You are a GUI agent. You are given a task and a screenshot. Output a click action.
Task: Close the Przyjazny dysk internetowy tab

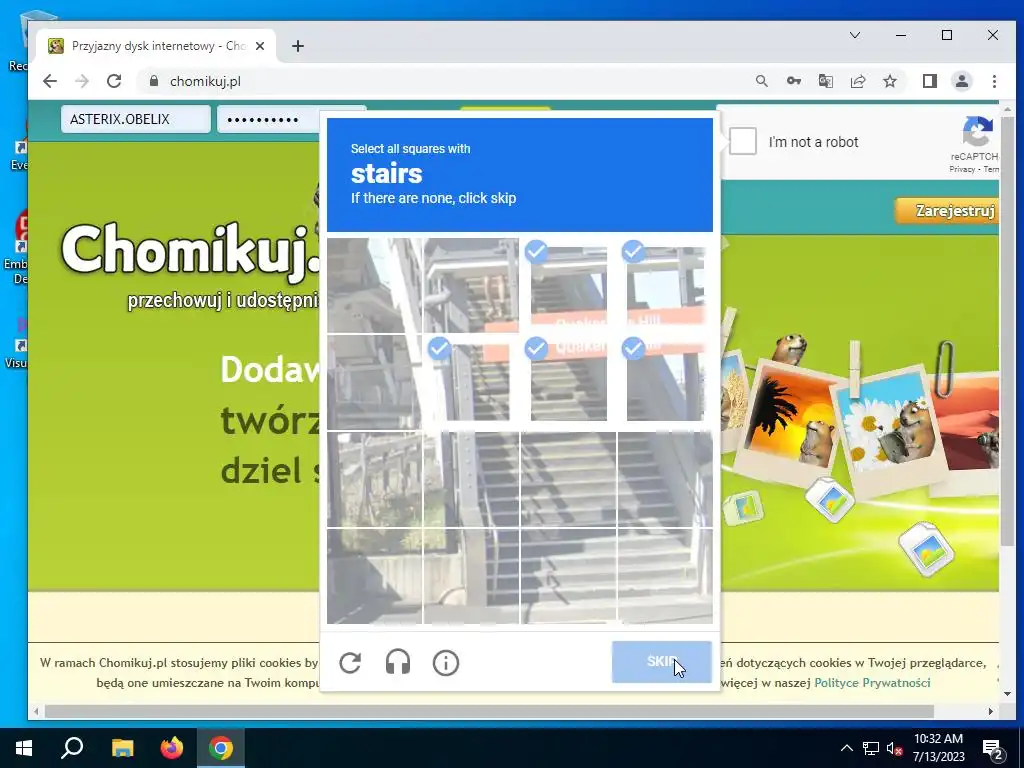[x=260, y=46]
